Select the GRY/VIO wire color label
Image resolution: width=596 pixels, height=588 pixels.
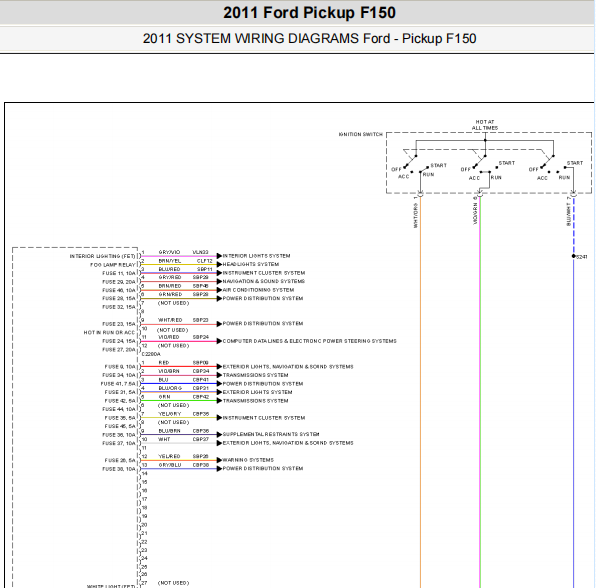(x=169, y=252)
